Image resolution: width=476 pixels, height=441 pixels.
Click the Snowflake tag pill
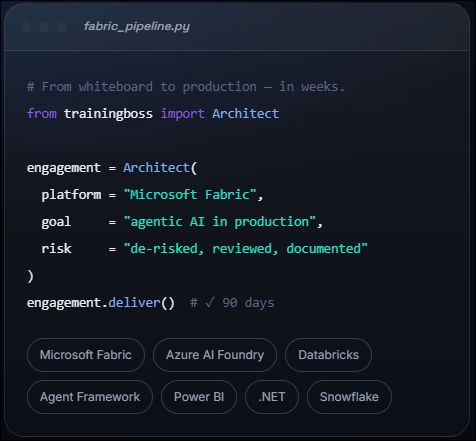[349, 397]
